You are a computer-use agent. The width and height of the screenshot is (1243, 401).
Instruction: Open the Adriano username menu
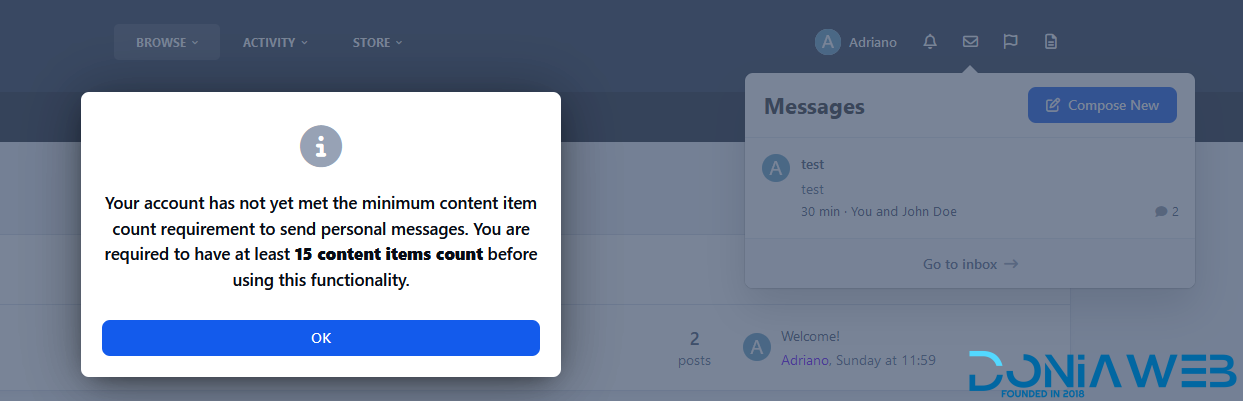point(872,42)
